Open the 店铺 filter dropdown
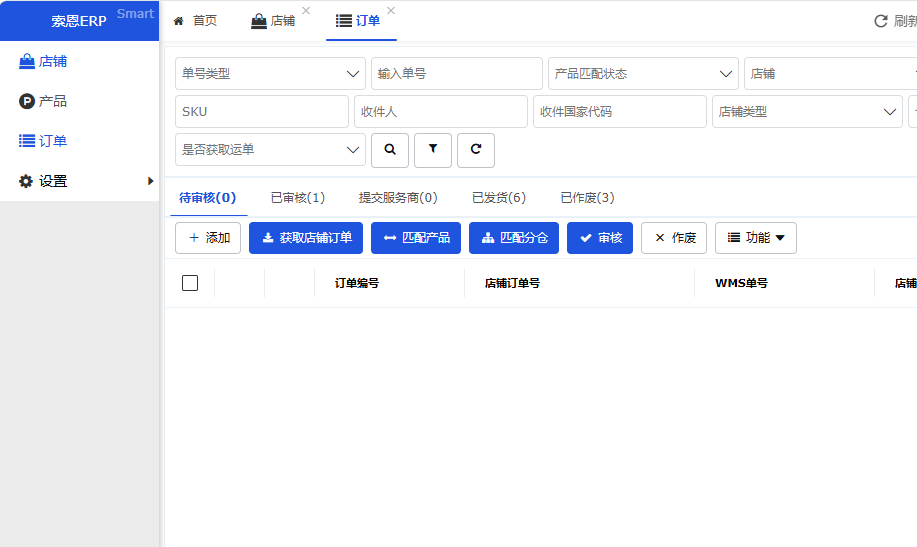This screenshot has width=917, height=547. pos(830,74)
